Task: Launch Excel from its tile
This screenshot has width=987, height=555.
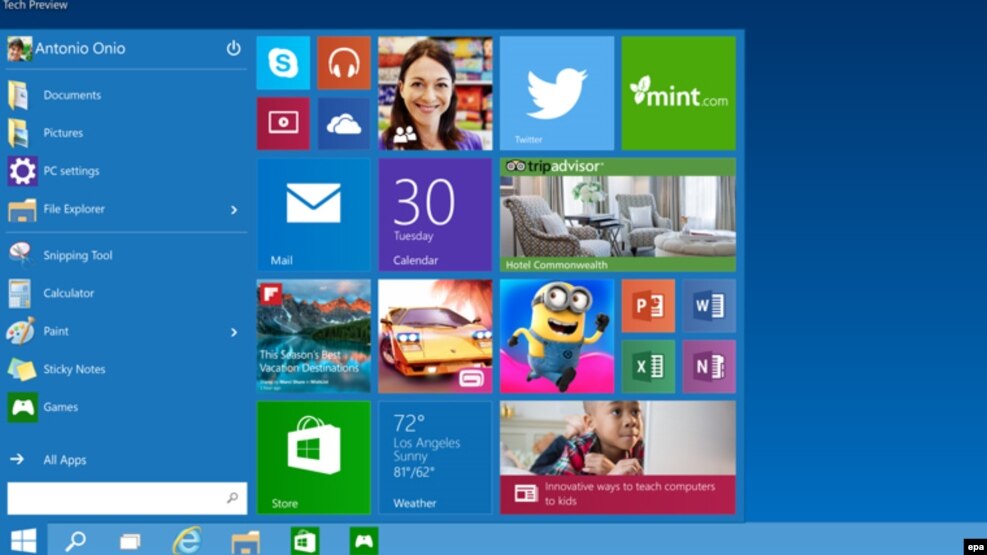Action: [x=648, y=366]
